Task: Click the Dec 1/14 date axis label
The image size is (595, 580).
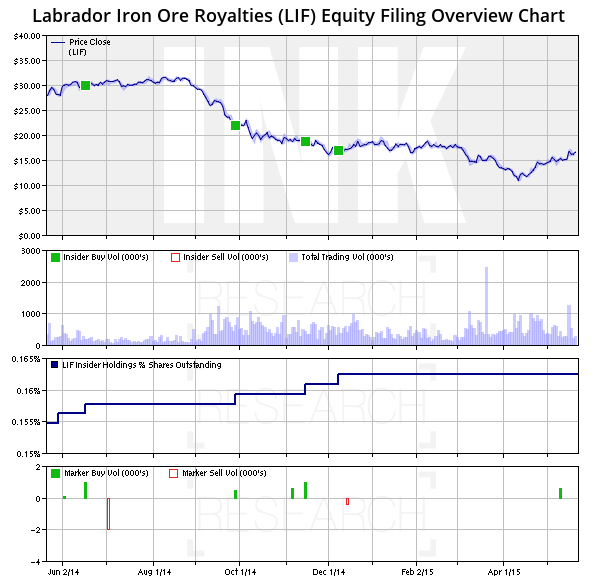Action: [x=329, y=572]
